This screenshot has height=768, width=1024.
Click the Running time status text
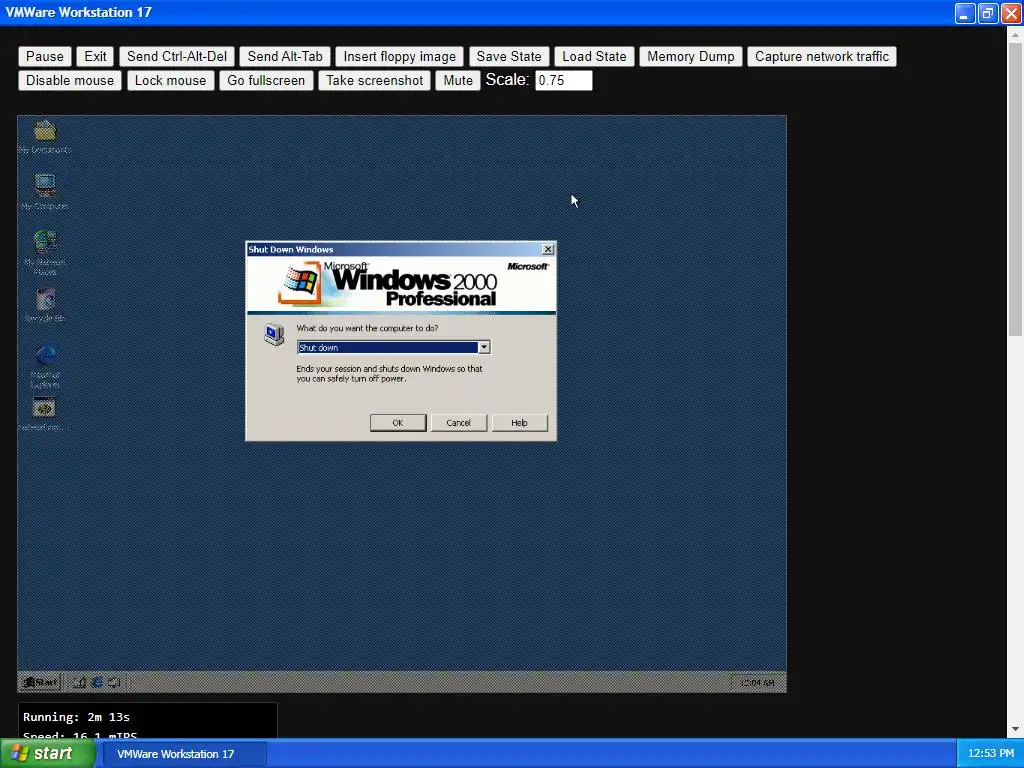pyautogui.click(x=76, y=717)
